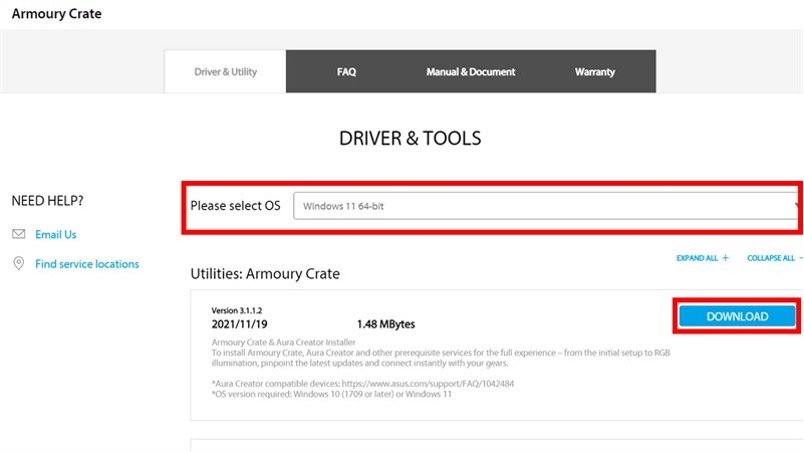Image resolution: width=804 pixels, height=452 pixels.
Task: Click 'Armoury Crate & Aura Creator Installer' text
Action: click(283, 342)
